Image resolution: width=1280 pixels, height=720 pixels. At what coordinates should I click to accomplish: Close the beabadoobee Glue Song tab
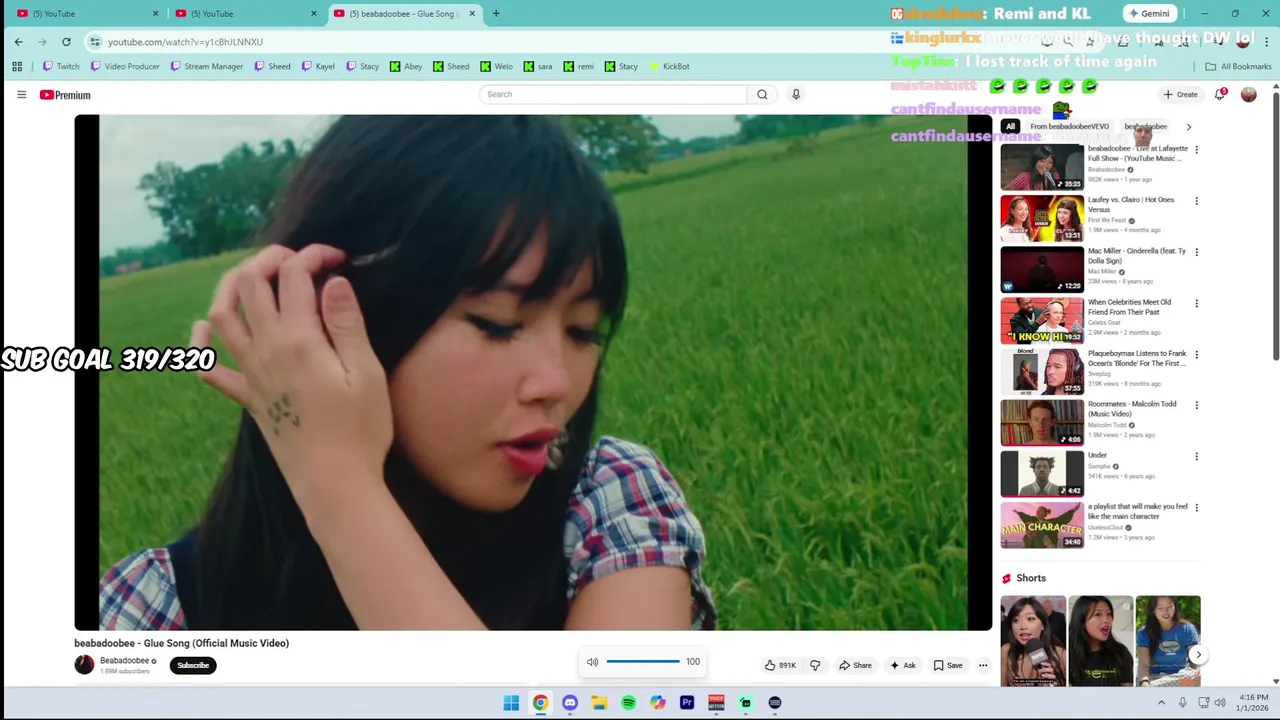[470, 14]
